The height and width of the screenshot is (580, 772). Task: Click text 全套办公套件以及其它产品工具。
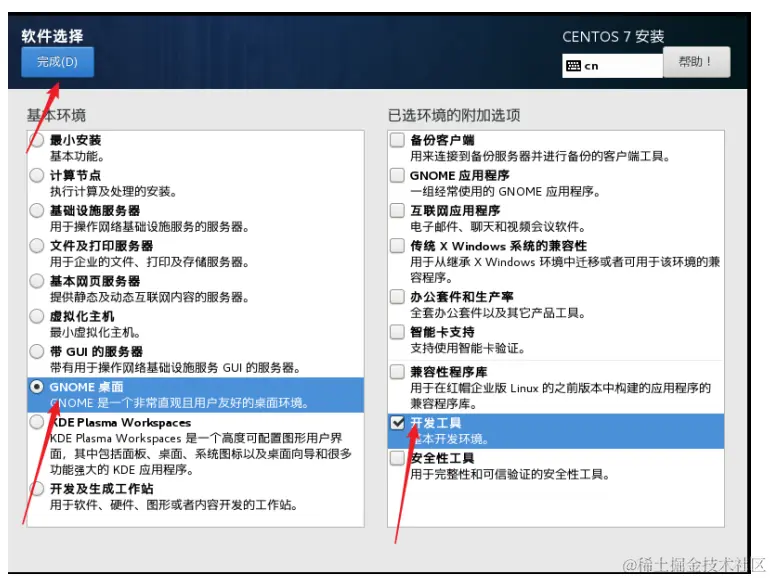(x=498, y=313)
